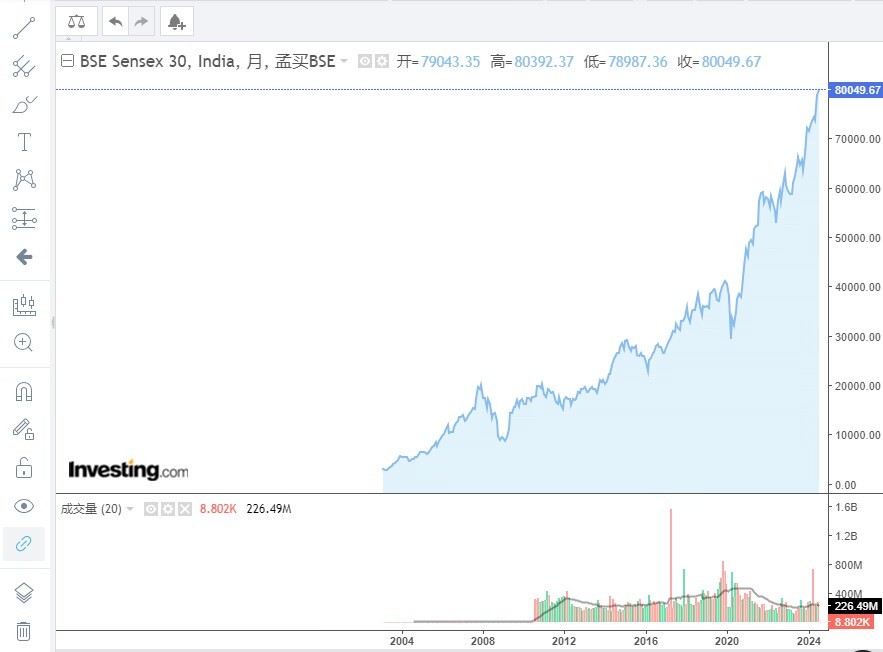Viewport: 883px width, 652px height.
Task: Select the text annotation tool
Action: pos(24,142)
